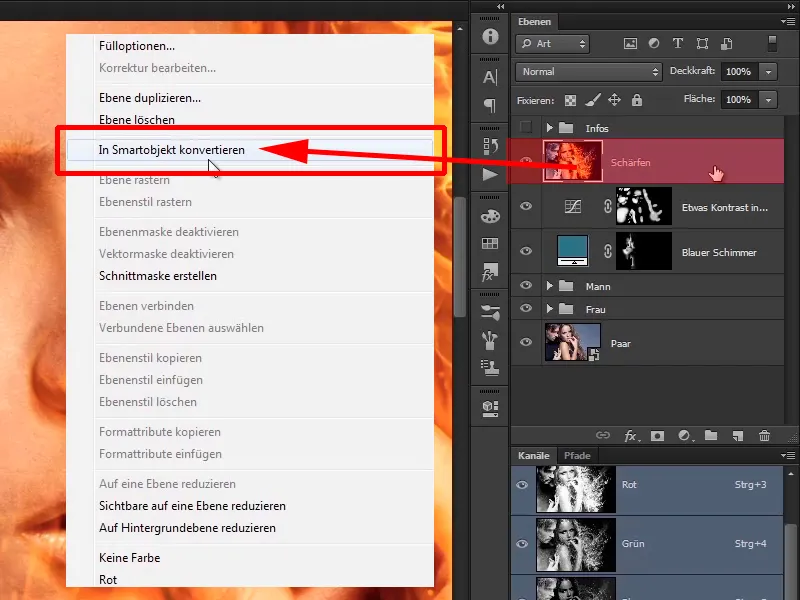Image resolution: width=800 pixels, height=600 pixels.
Task: Open the Brush presets panel icon
Action: click(x=490, y=312)
